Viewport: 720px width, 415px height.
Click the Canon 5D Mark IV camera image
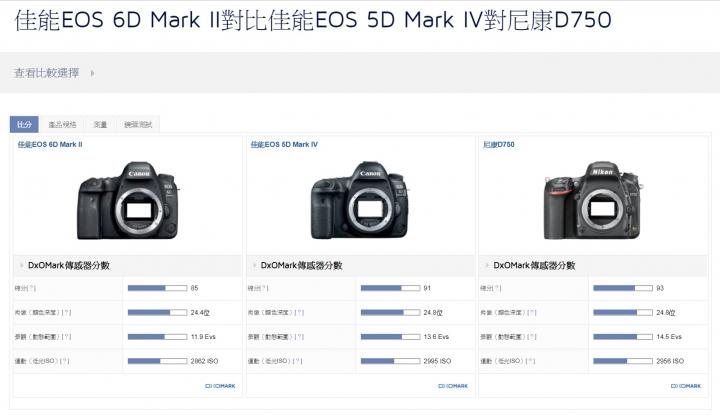tap(360, 200)
